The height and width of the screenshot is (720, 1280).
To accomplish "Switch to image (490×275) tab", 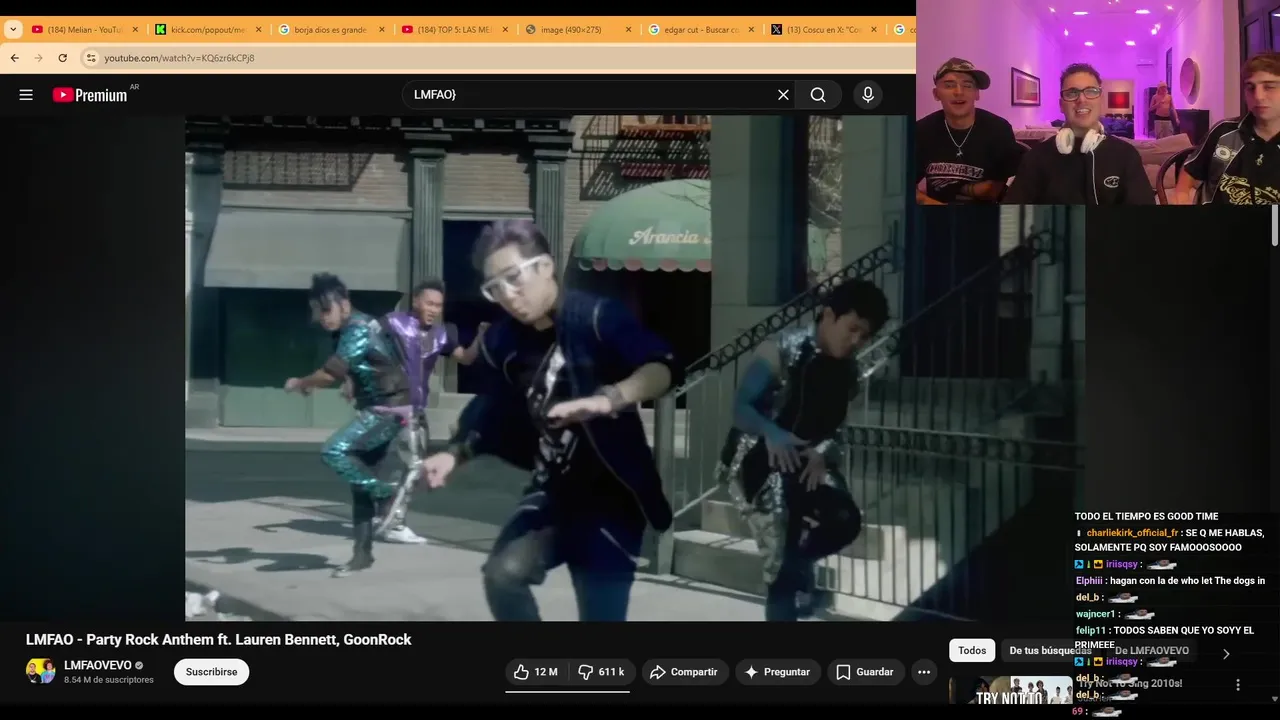I will (x=578, y=30).
